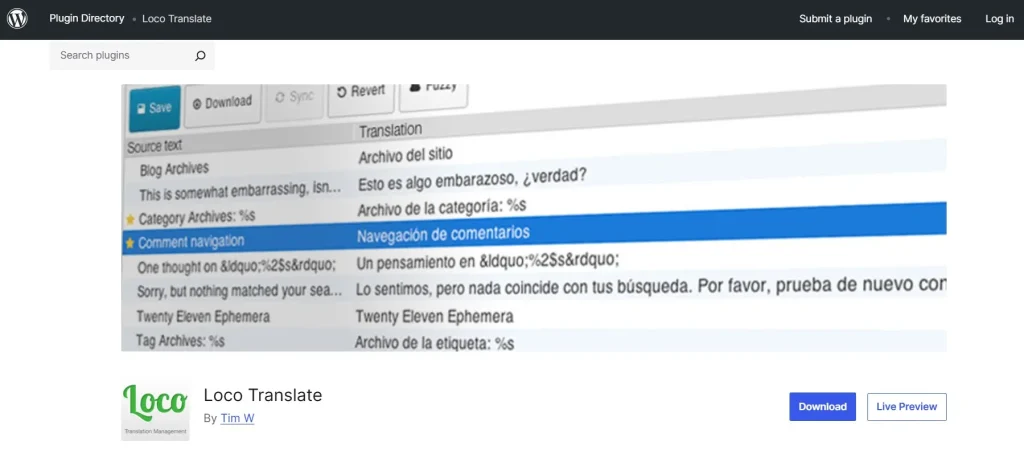This screenshot has height=462, width=1024.
Task: Click translation Archivo del sitio
Action: pyautogui.click(x=406, y=156)
